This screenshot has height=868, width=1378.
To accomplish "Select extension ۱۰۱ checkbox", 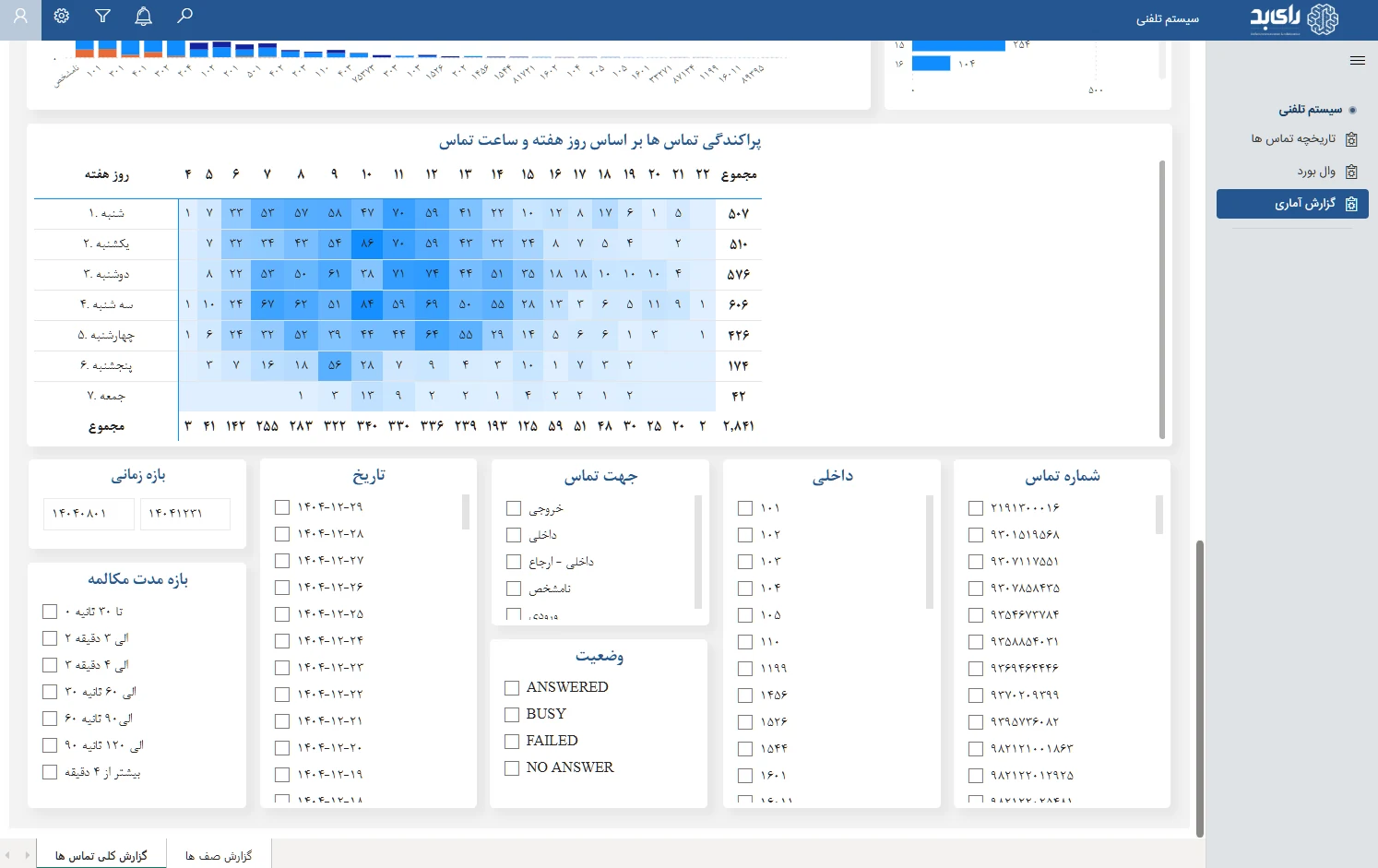I will pos(745,508).
